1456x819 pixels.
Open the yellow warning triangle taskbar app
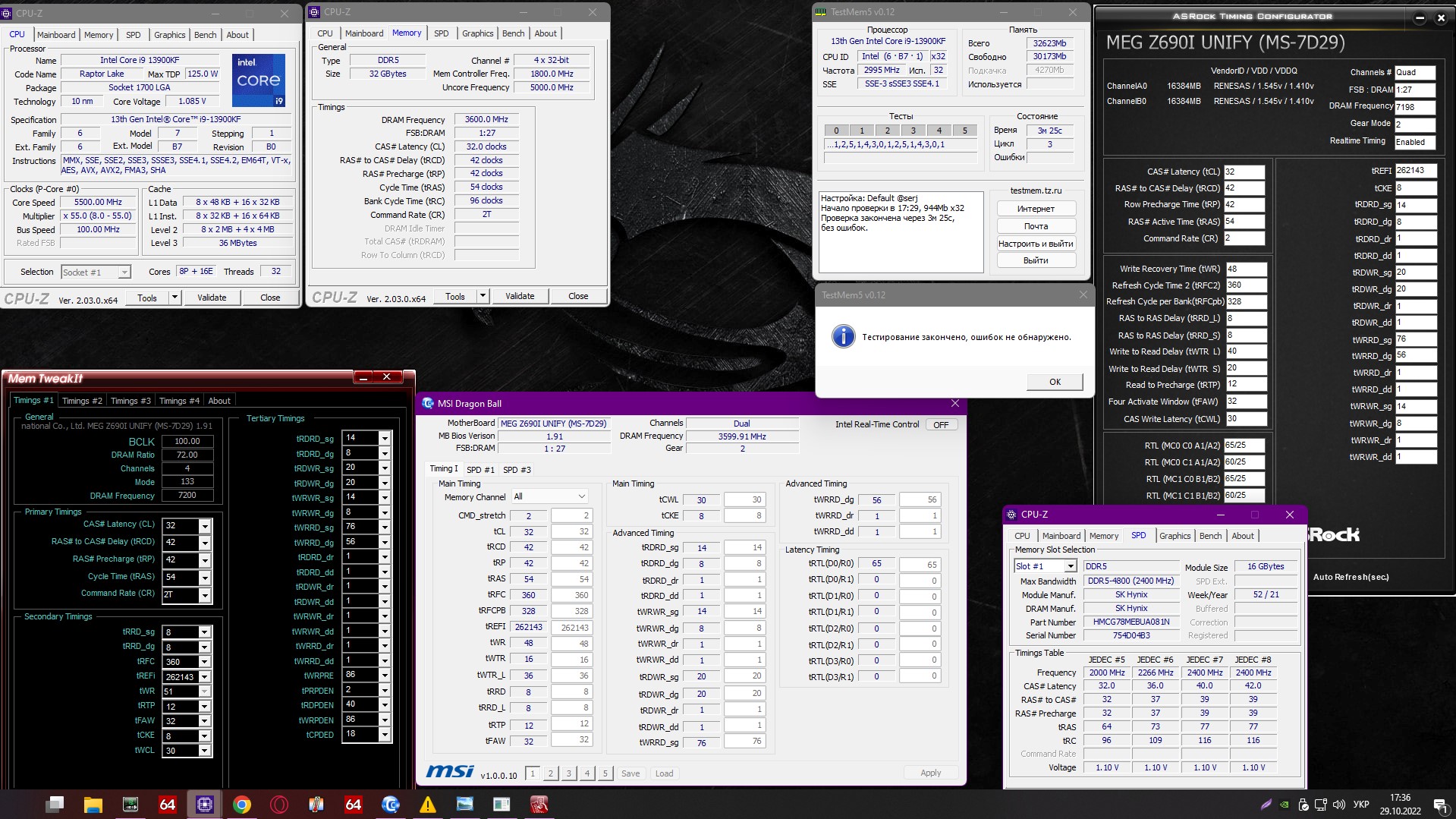click(427, 805)
